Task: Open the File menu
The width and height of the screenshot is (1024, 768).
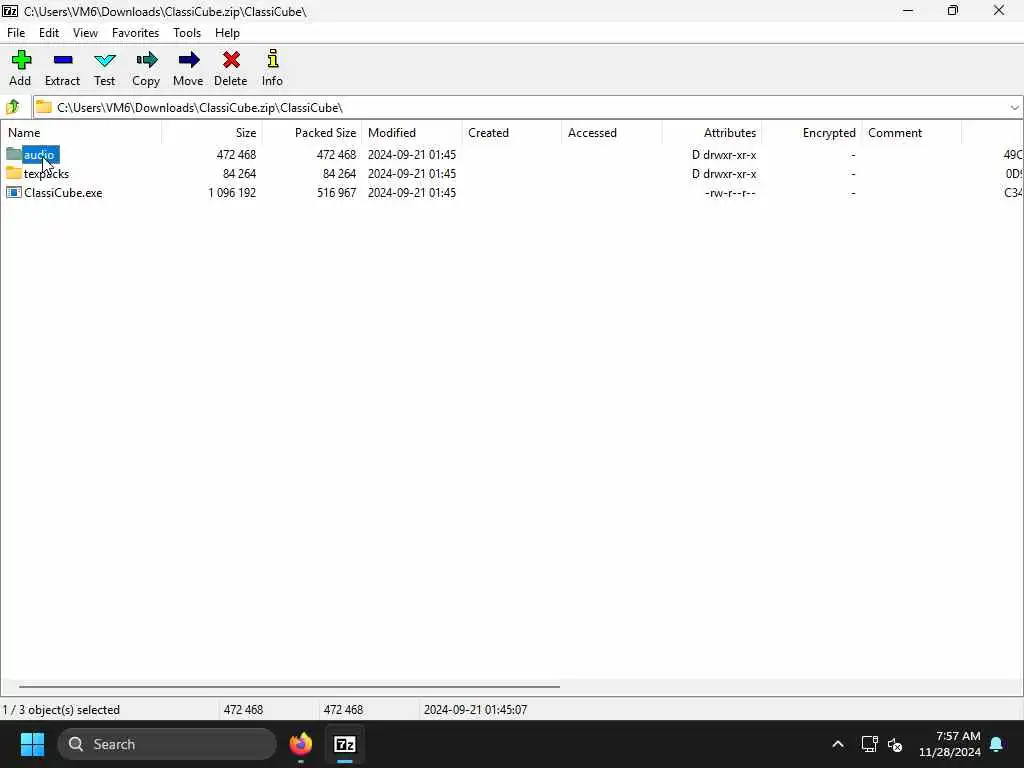Action: pos(16,33)
